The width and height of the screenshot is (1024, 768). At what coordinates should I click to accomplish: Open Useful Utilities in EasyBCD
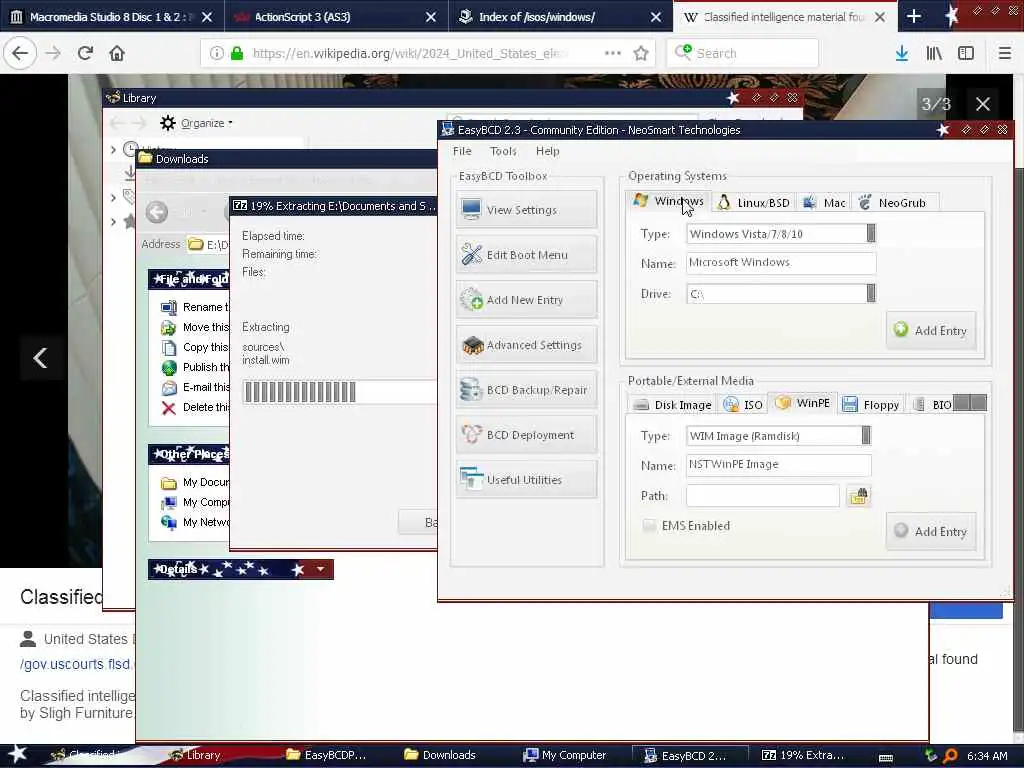pyautogui.click(x=526, y=480)
